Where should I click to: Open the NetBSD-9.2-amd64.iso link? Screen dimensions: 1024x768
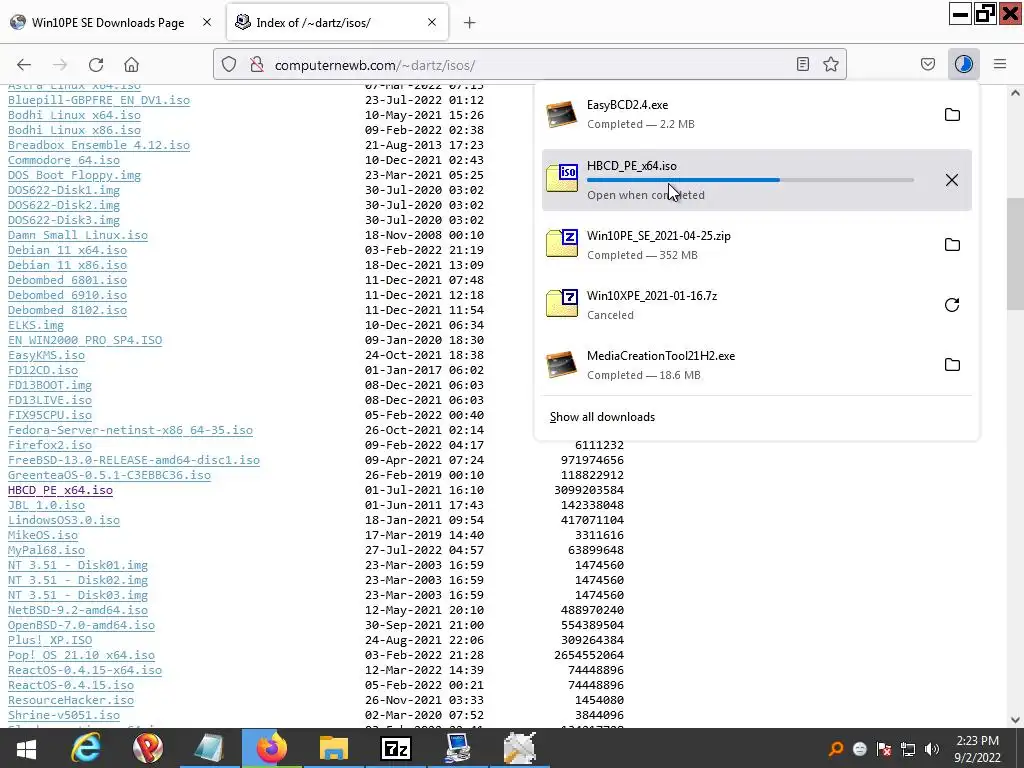point(78,611)
